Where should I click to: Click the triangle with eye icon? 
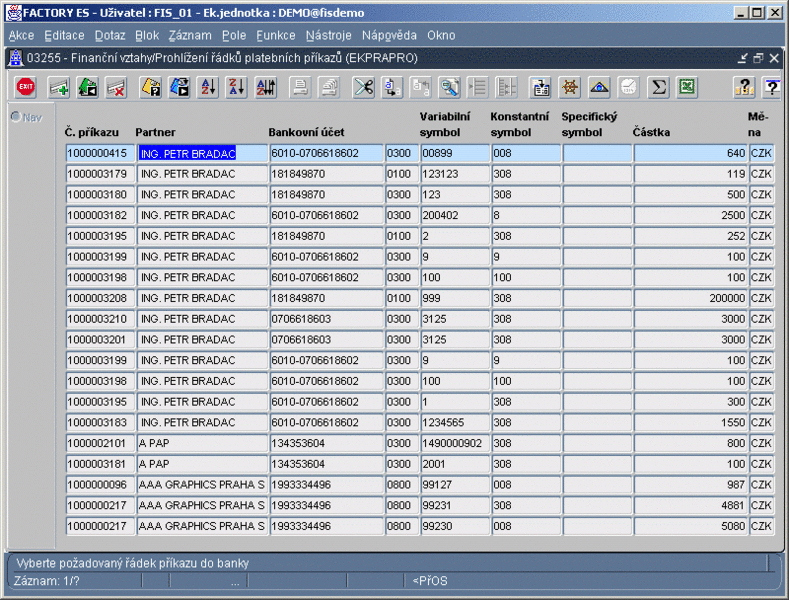[x=599, y=87]
